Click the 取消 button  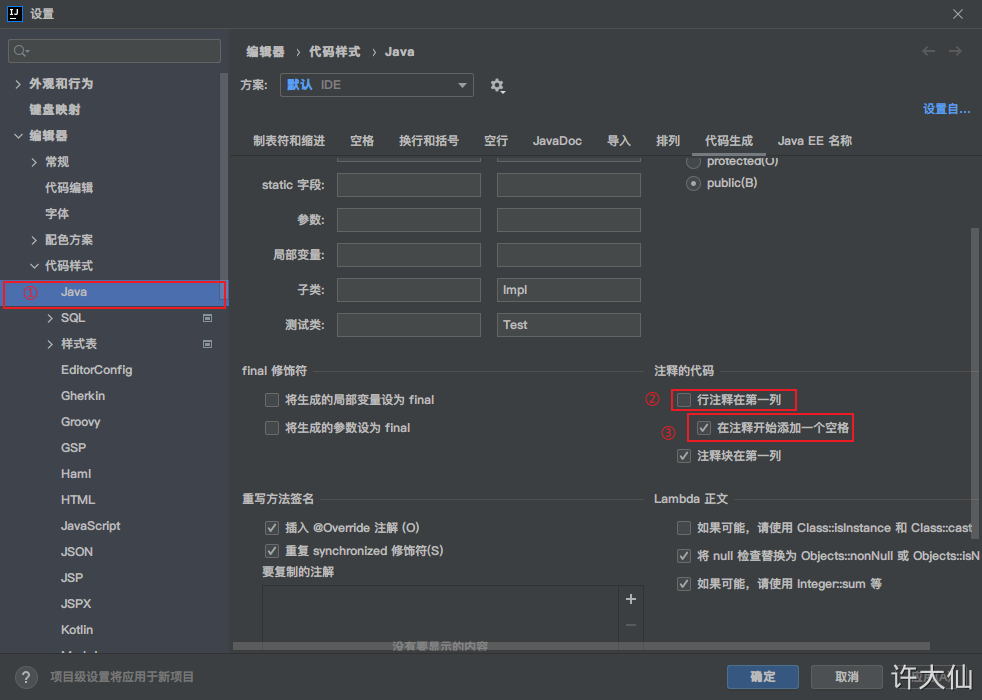pyautogui.click(x=847, y=677)
